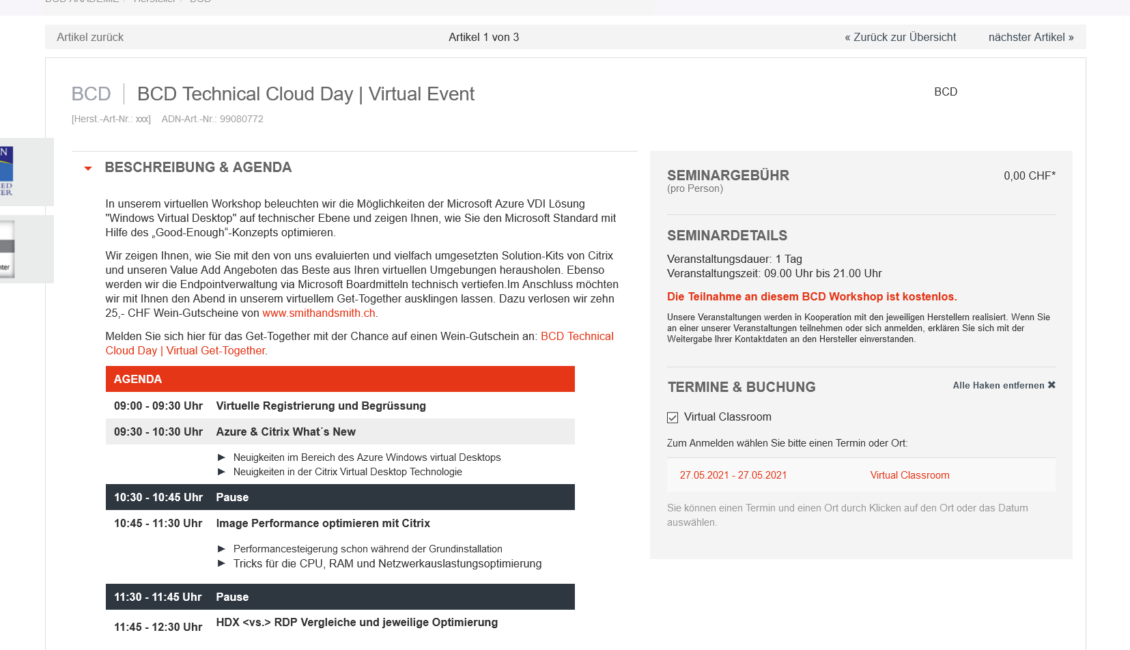Click the page title 'BCD Technical Cloud Day | Virtual Event'
The height and width of the screenshot is (650, 1130).
click(306, 94)
